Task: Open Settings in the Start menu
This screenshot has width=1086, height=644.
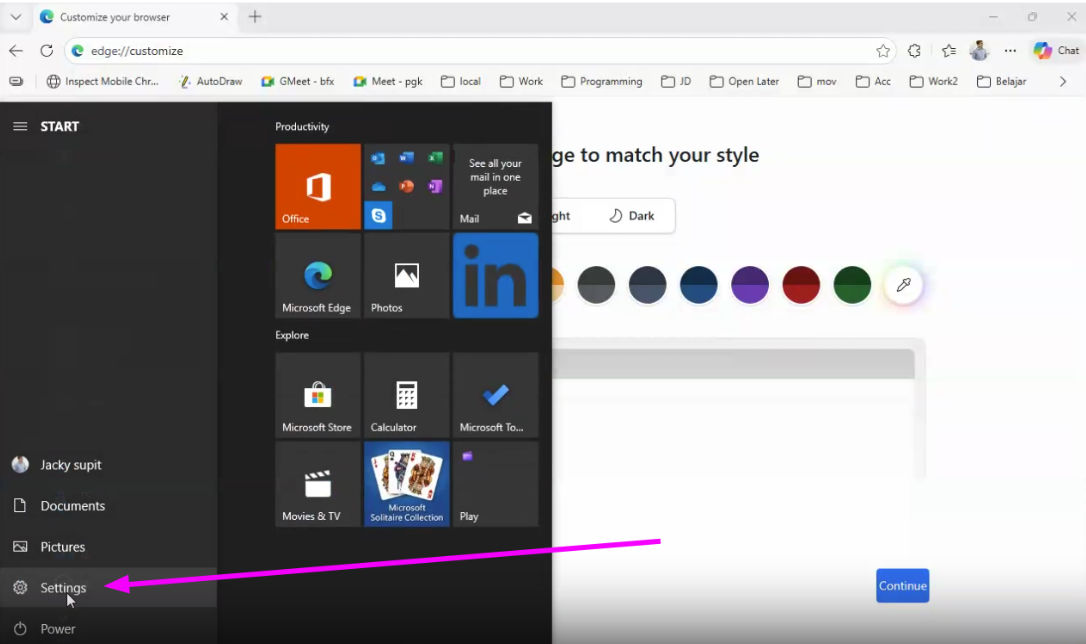Action: tap(63, 588)
